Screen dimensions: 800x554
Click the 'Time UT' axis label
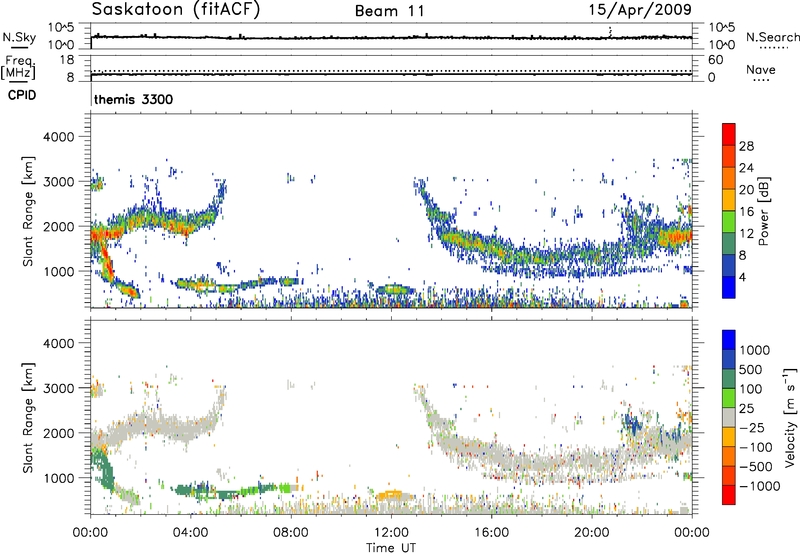(x=391, y=548)
